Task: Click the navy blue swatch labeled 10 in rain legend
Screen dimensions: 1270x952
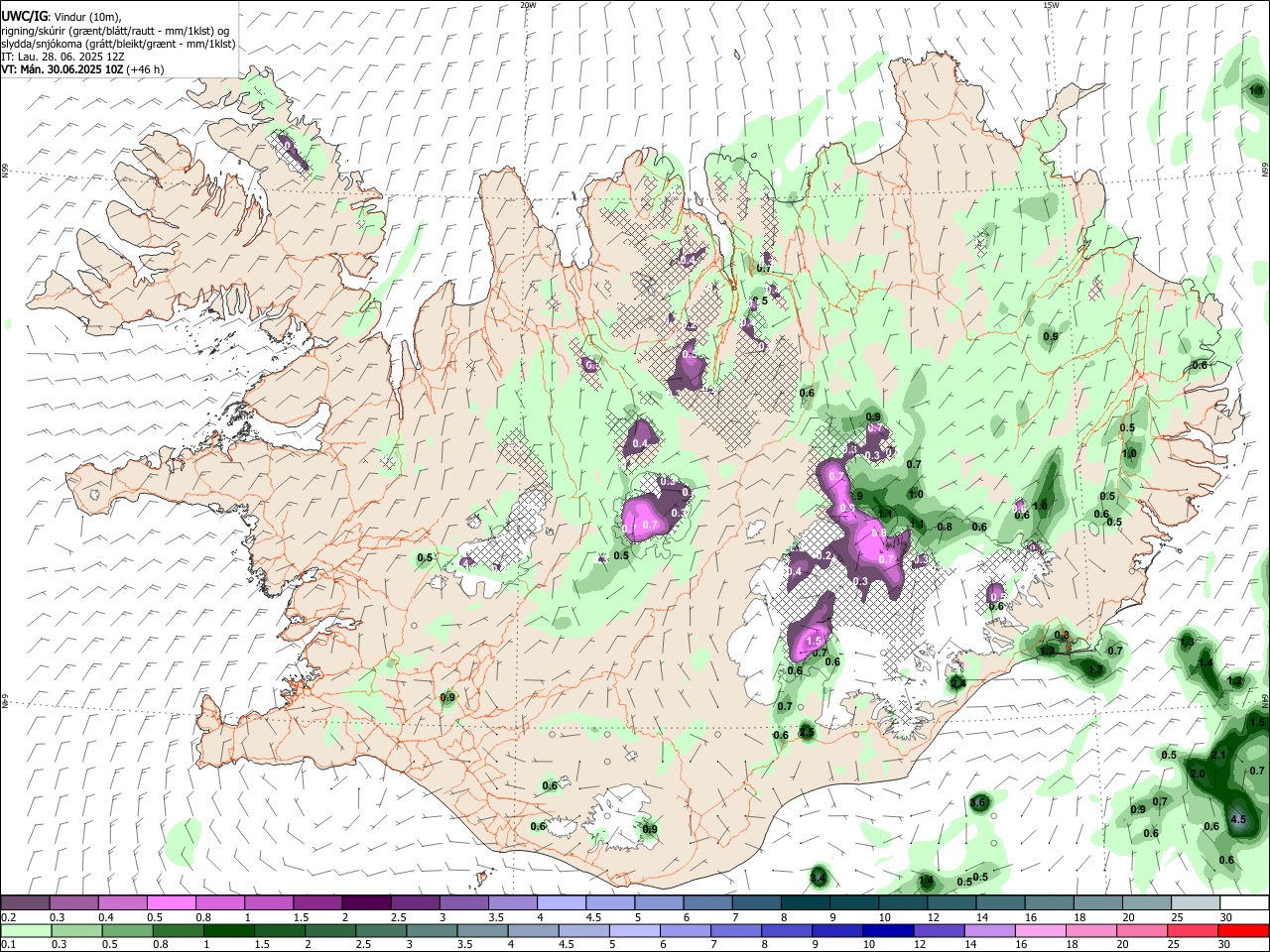Action: pos(886,930)
